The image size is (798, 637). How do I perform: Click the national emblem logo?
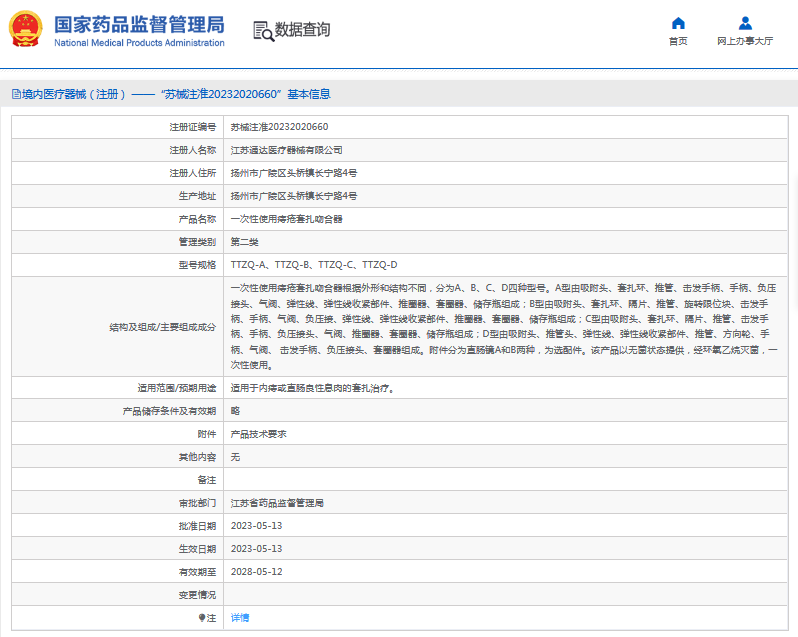25,29
